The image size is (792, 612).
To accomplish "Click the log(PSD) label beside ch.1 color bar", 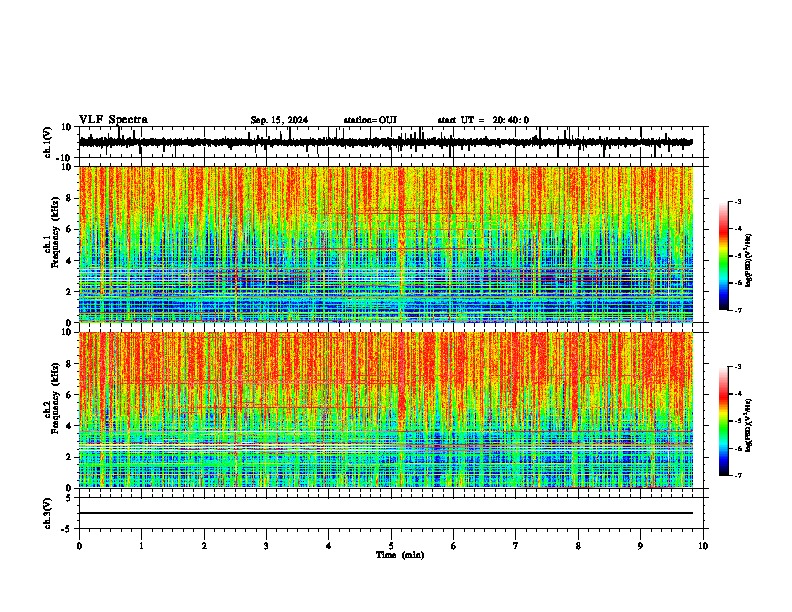I will click(x=749, y=260).
